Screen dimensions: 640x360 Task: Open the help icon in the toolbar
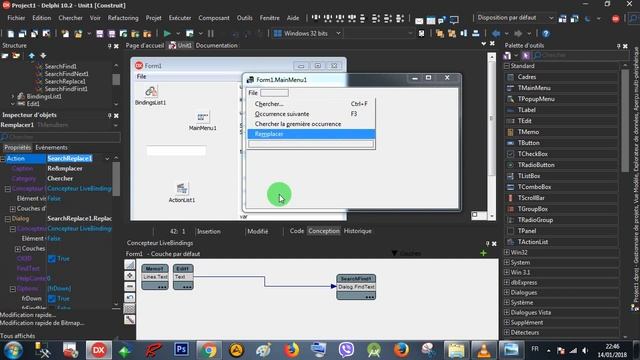point(546,33)
